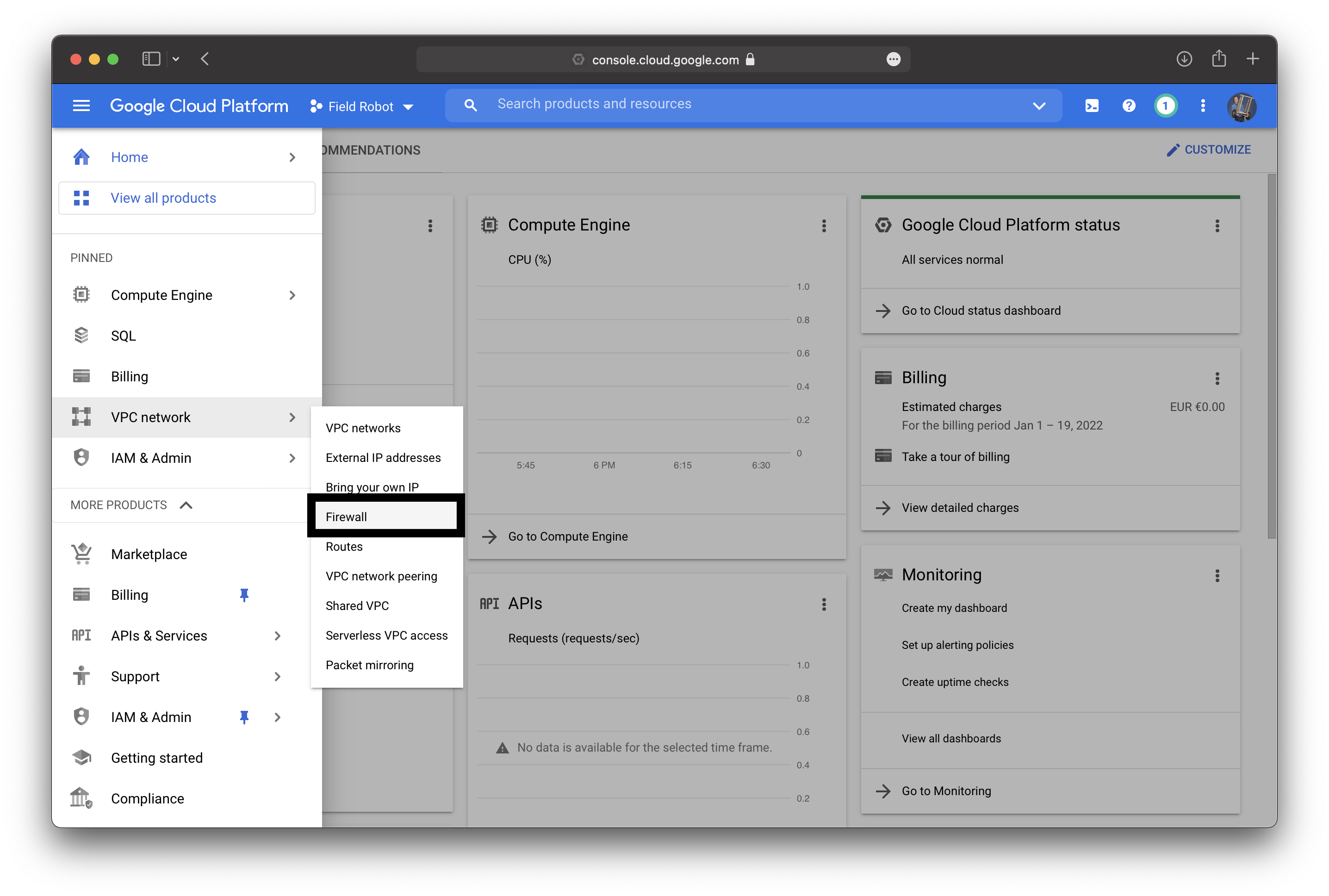Viewport: 1329px width, 896px height.
Task: Expand the pinned IAM & Admin chevron
Action: click(x=292, y=458)
